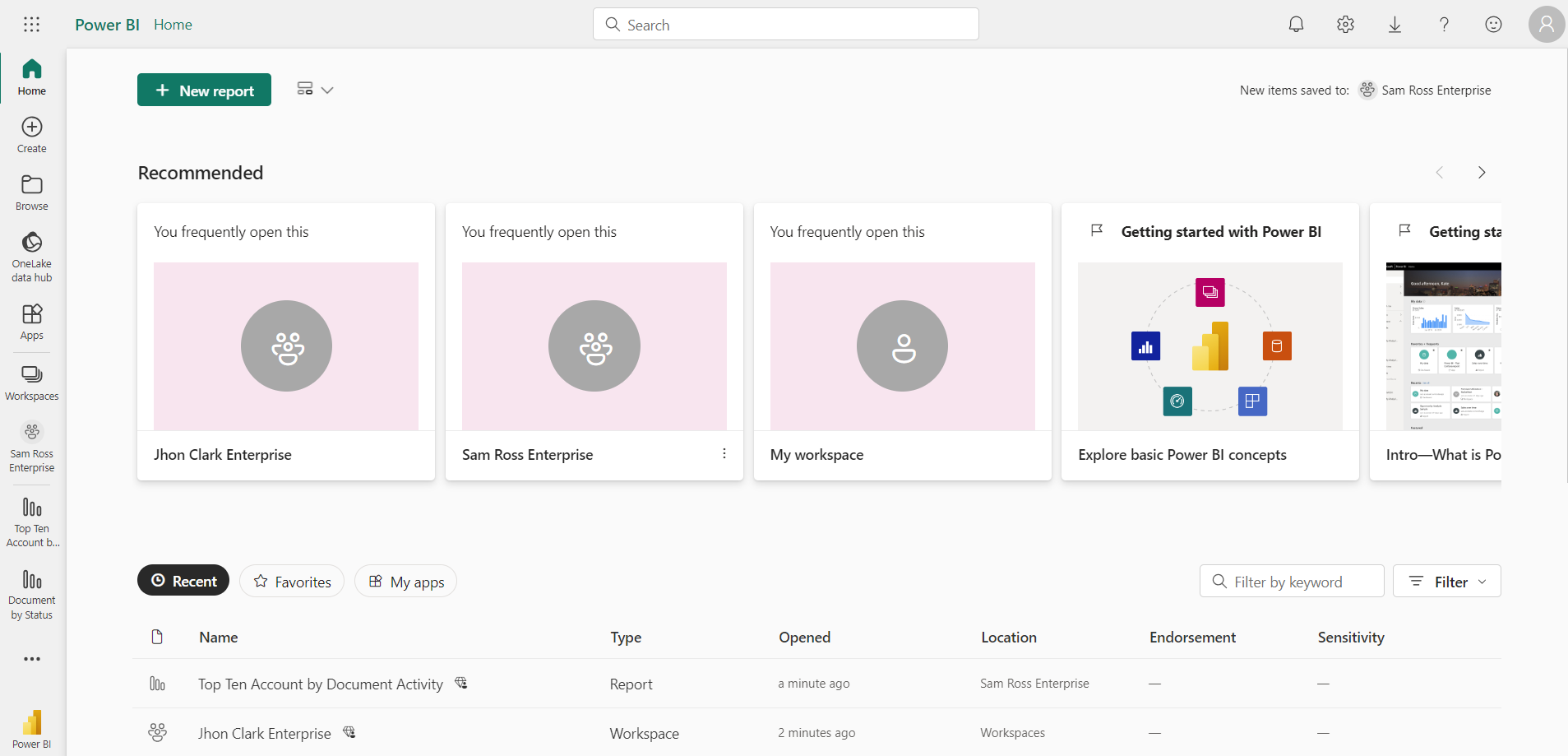The height and width of the screenshot is (756, 1568).
Task: Click the Workspaces location cell
Action: [1012, 733]
